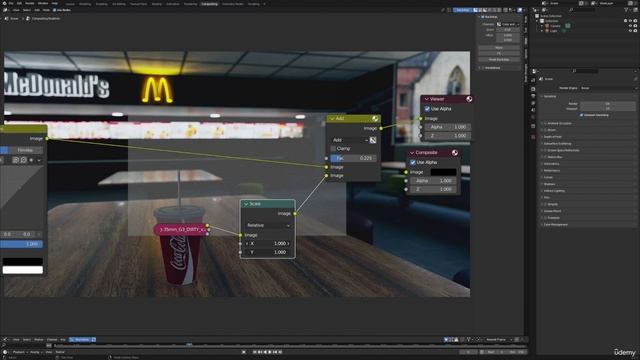Open the Render menu
Image resolution: width=640 pixels, height=360 pixels.
coord(30,3)
